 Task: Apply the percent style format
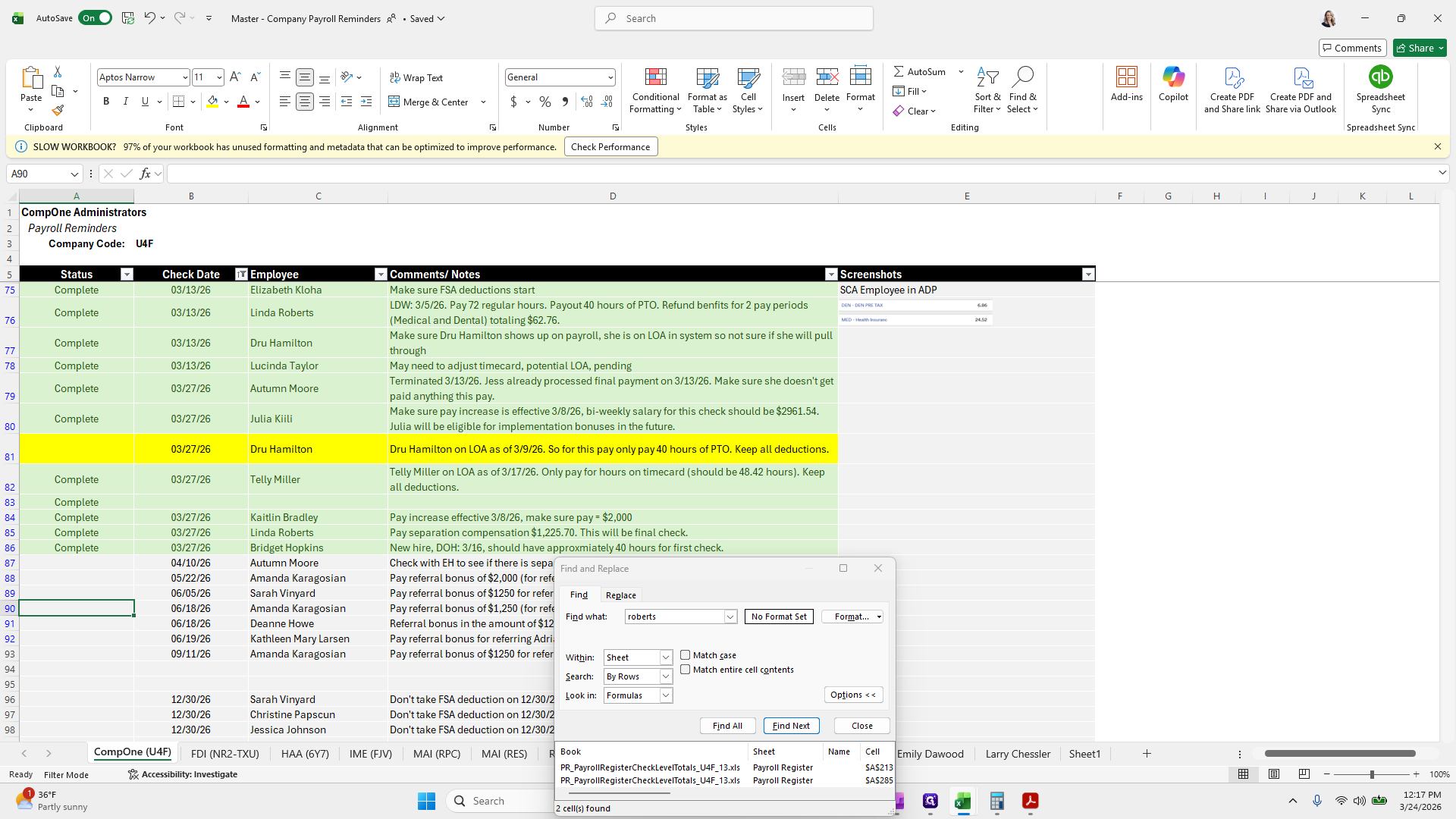545,102
